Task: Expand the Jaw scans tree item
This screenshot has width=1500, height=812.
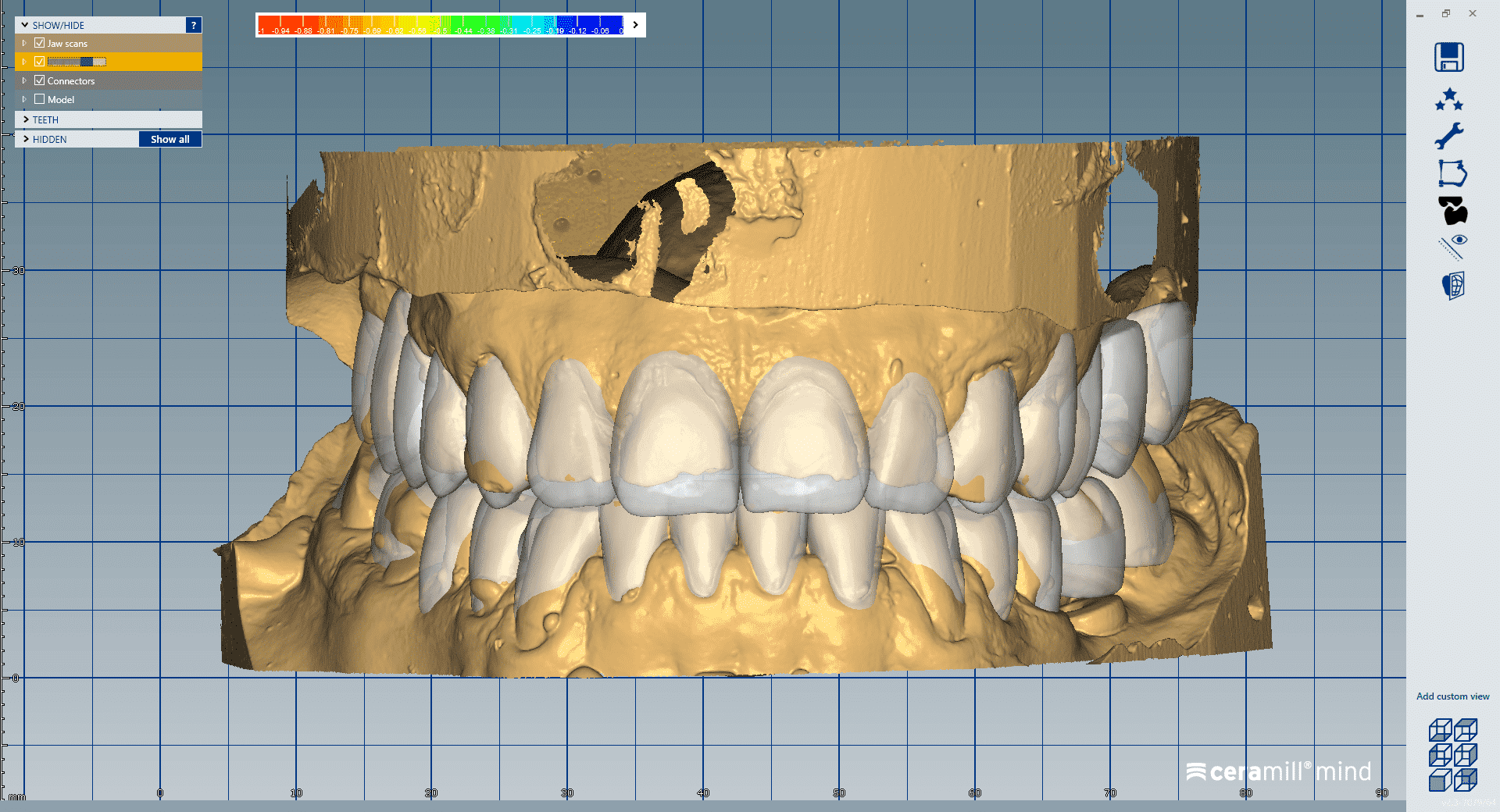Action: [24, 43]
